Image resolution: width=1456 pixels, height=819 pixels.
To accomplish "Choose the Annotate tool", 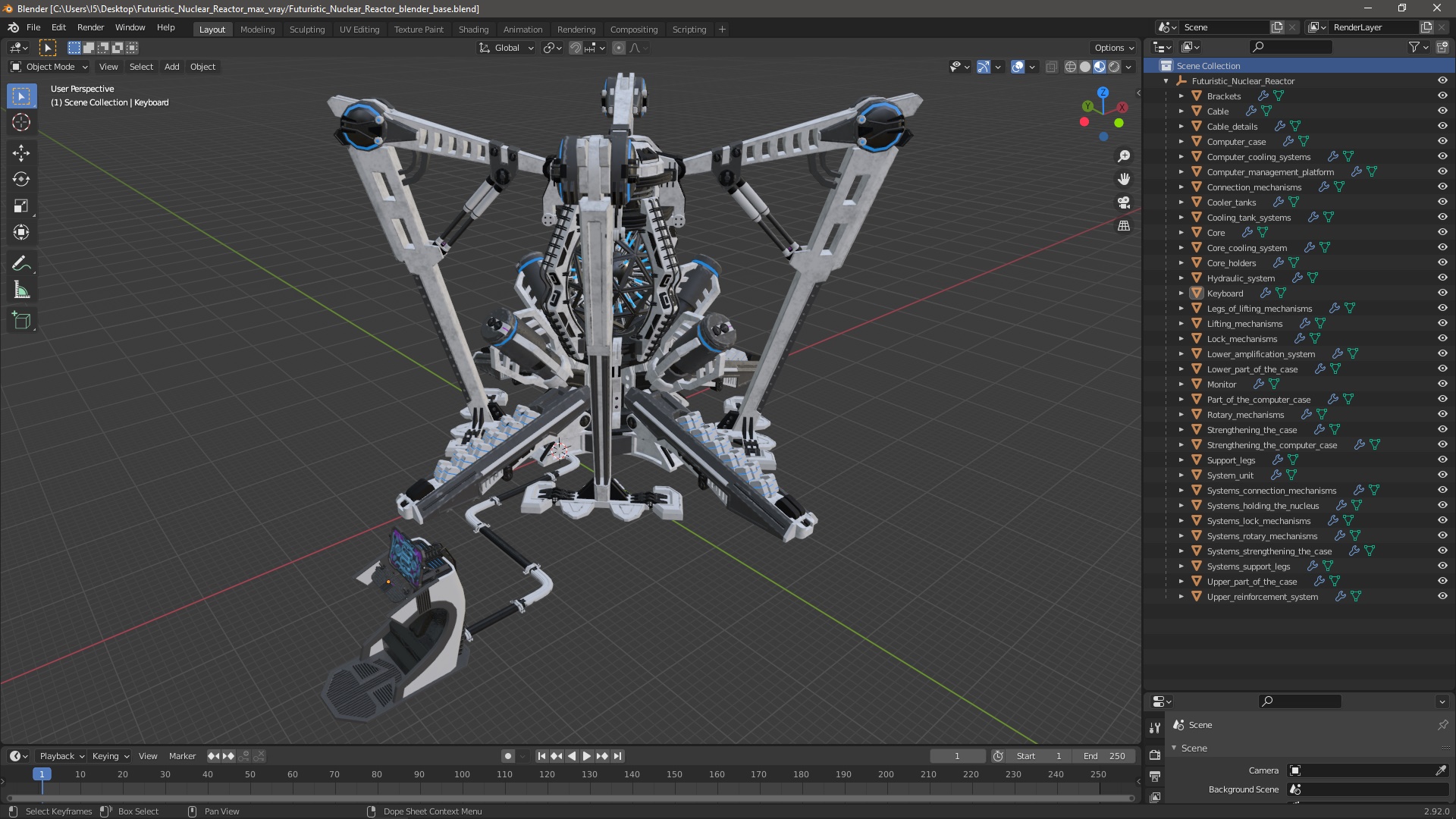I will click(21, 264).
